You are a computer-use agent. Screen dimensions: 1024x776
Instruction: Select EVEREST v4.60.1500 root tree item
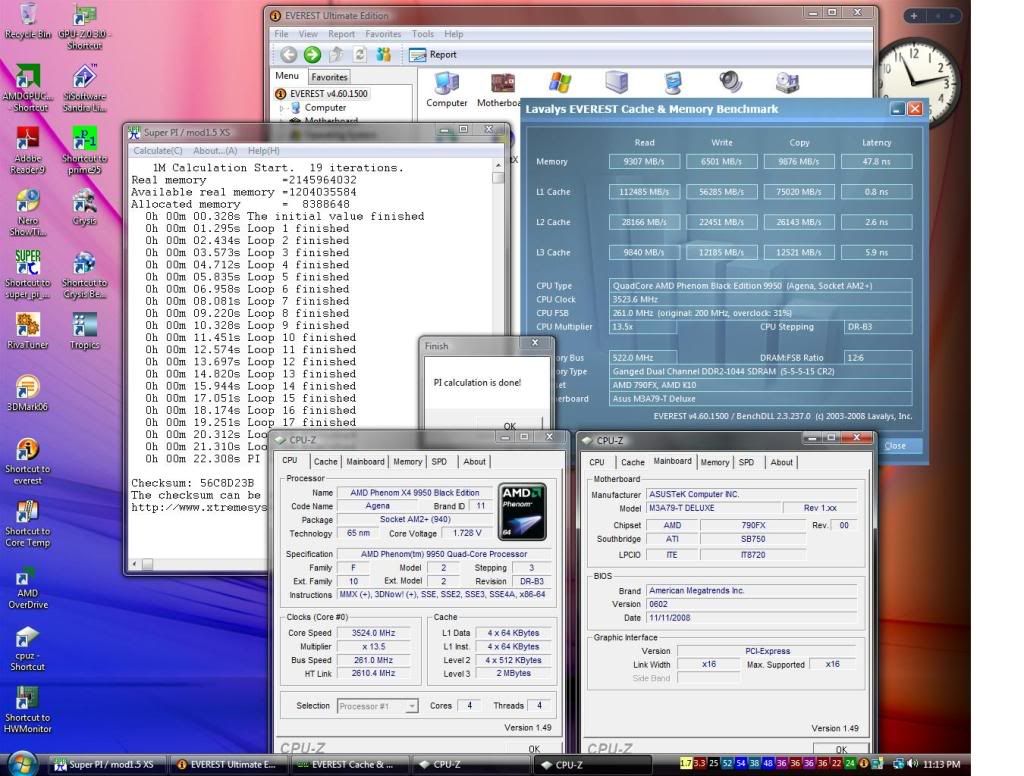click(x=322, y=94)
